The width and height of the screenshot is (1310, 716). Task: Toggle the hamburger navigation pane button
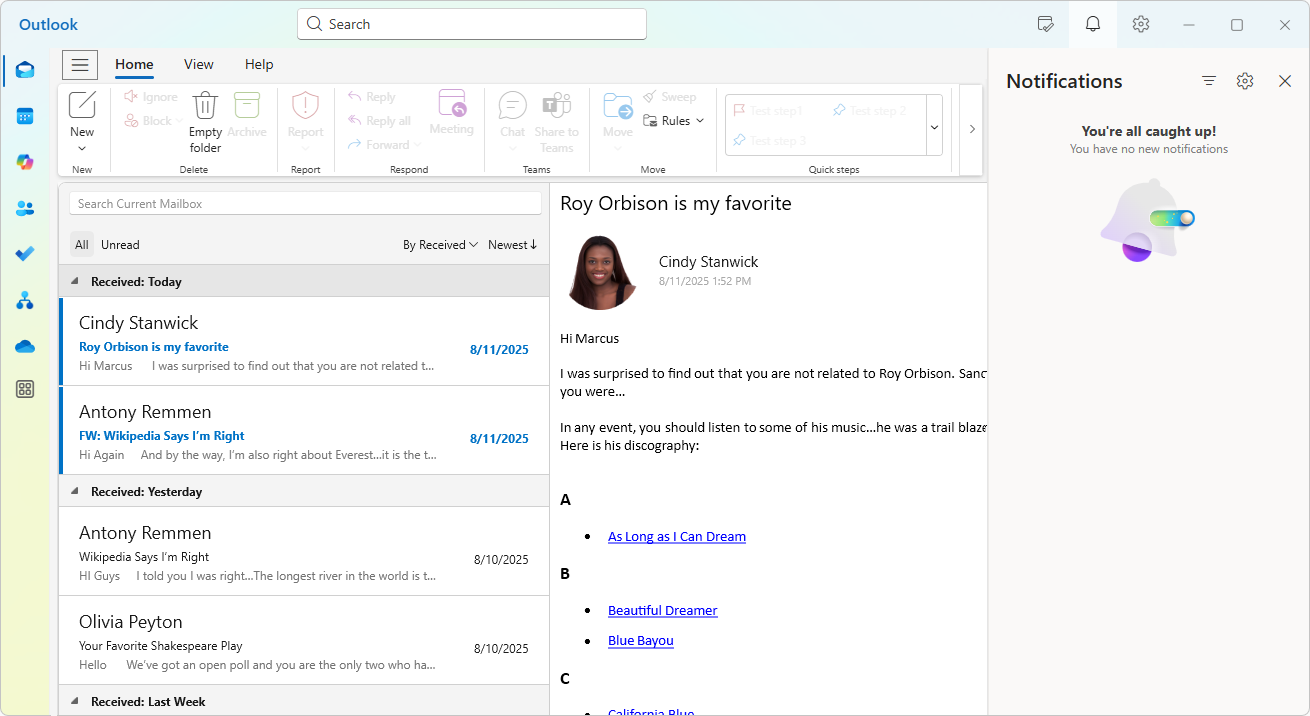tap(80, 65)
